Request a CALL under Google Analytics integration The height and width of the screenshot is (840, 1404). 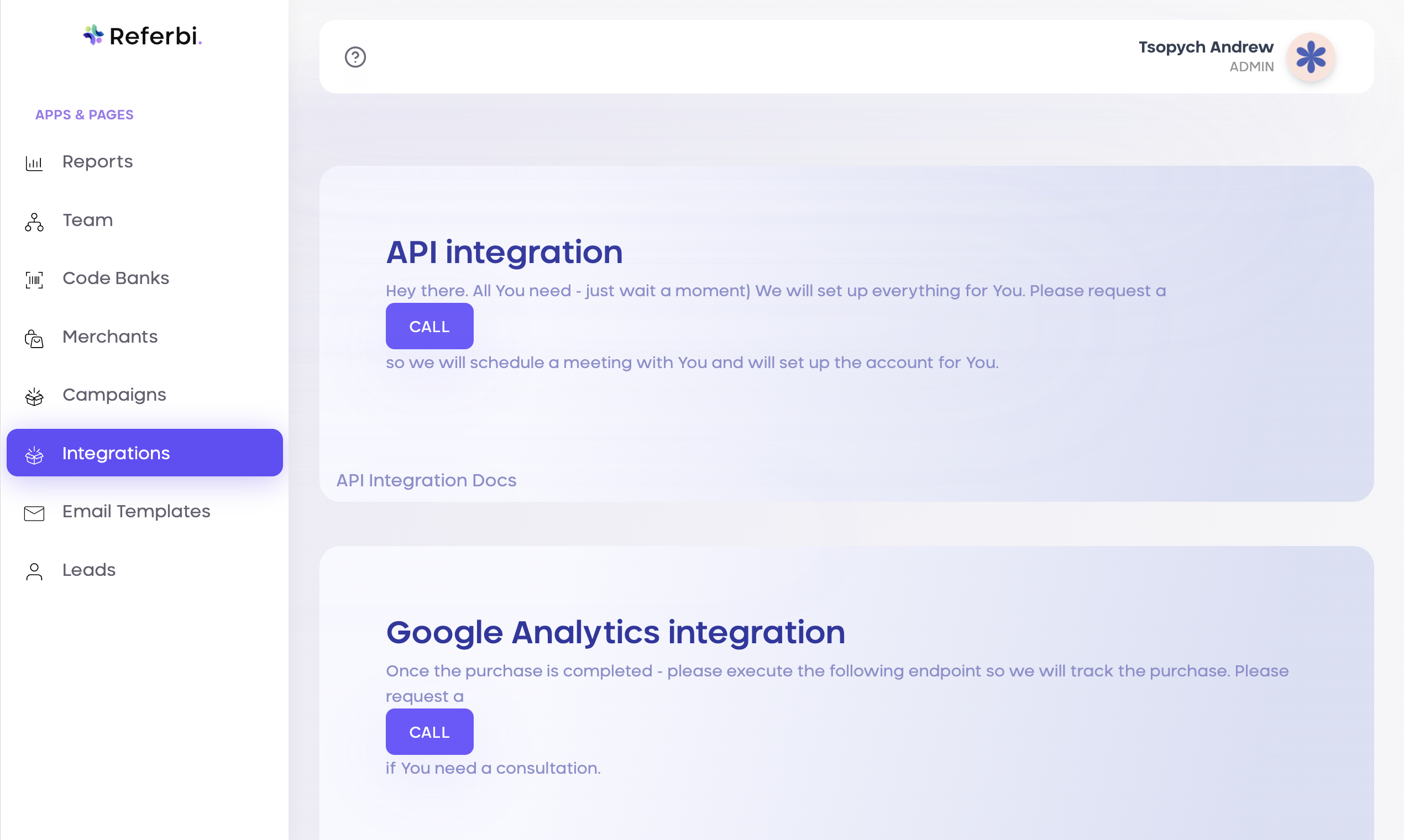429,731
